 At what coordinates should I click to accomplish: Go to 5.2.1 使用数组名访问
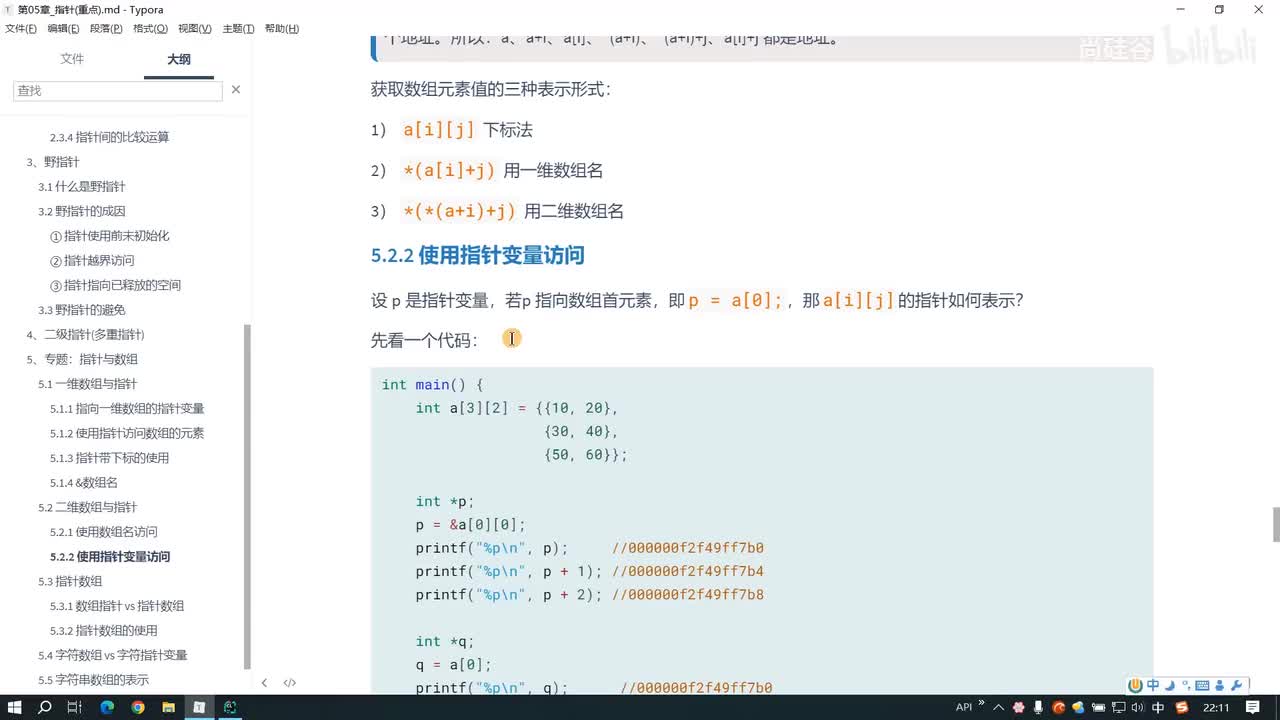click(x=104, y=532)
